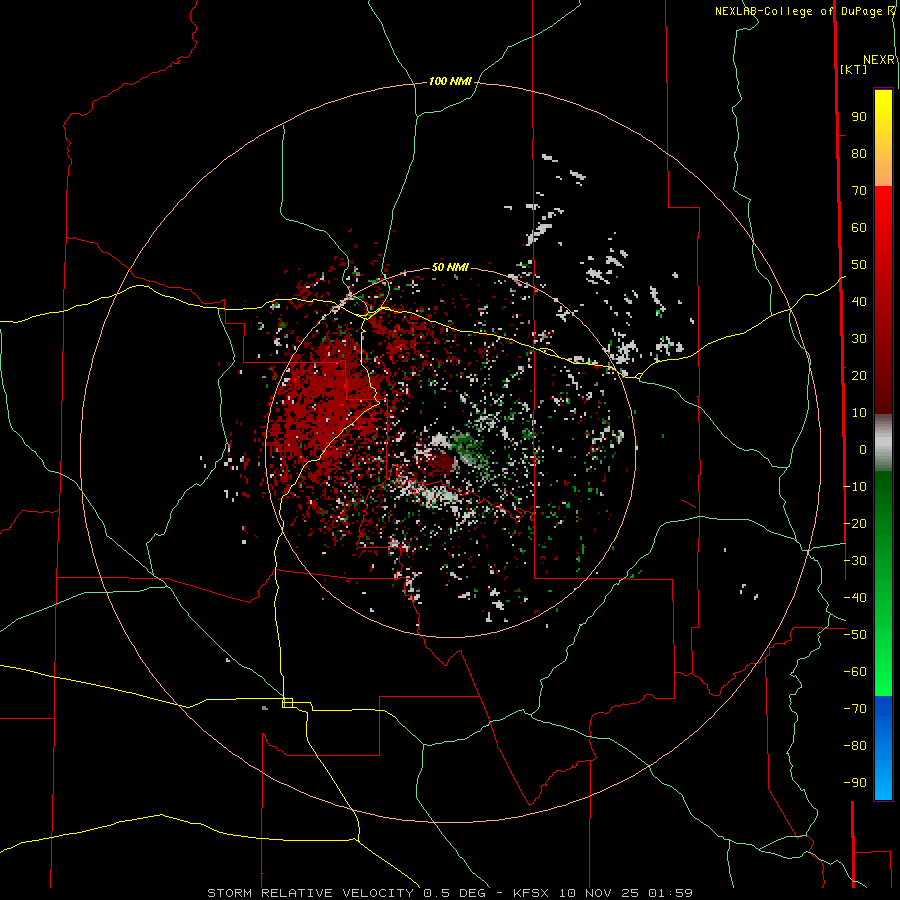Image resolution: width=900 pixels, height=900 pixels.
Task: Click the "100 NMI" range ring label
Action: pos(450,82)
